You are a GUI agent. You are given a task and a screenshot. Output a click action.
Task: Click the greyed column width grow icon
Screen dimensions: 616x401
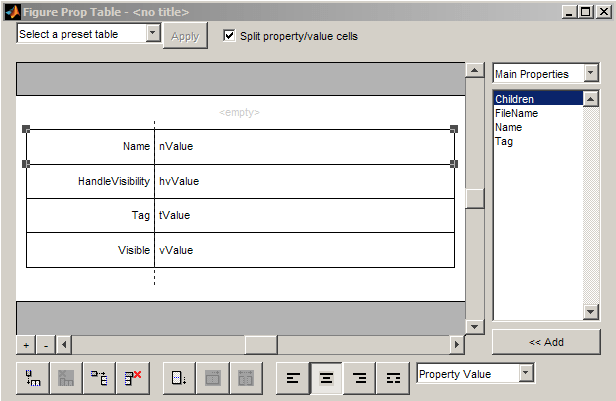[x=213, y=378]
